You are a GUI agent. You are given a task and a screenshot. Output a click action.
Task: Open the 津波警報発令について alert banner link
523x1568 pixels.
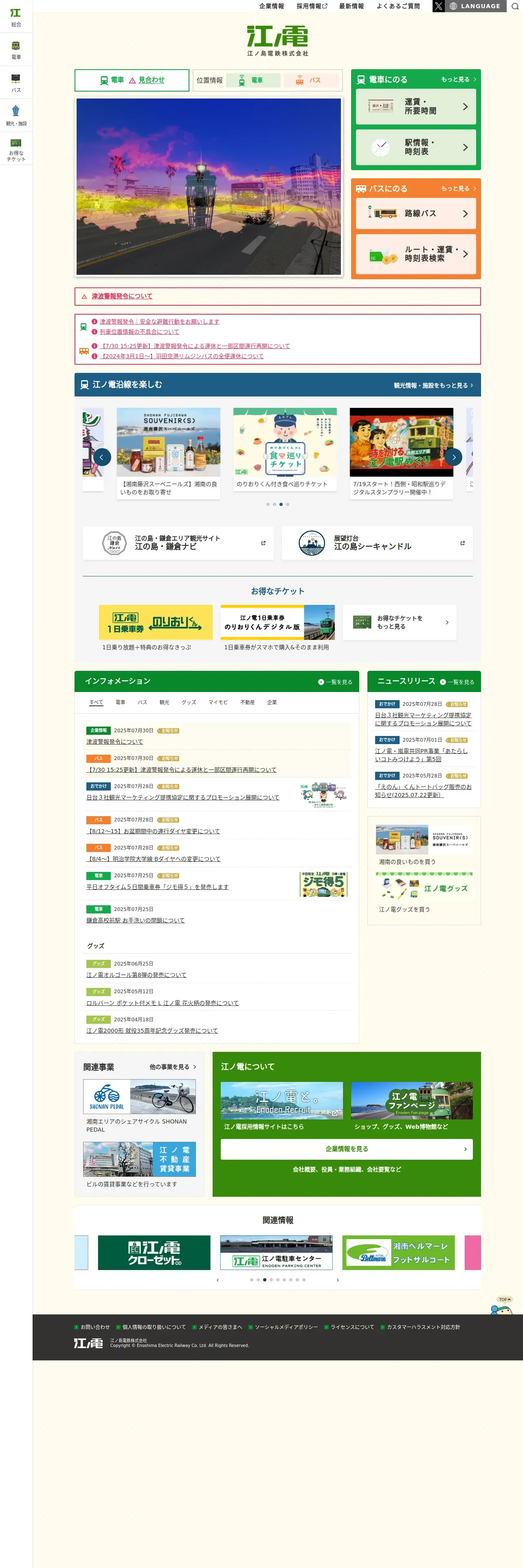[x=122, y=296]
